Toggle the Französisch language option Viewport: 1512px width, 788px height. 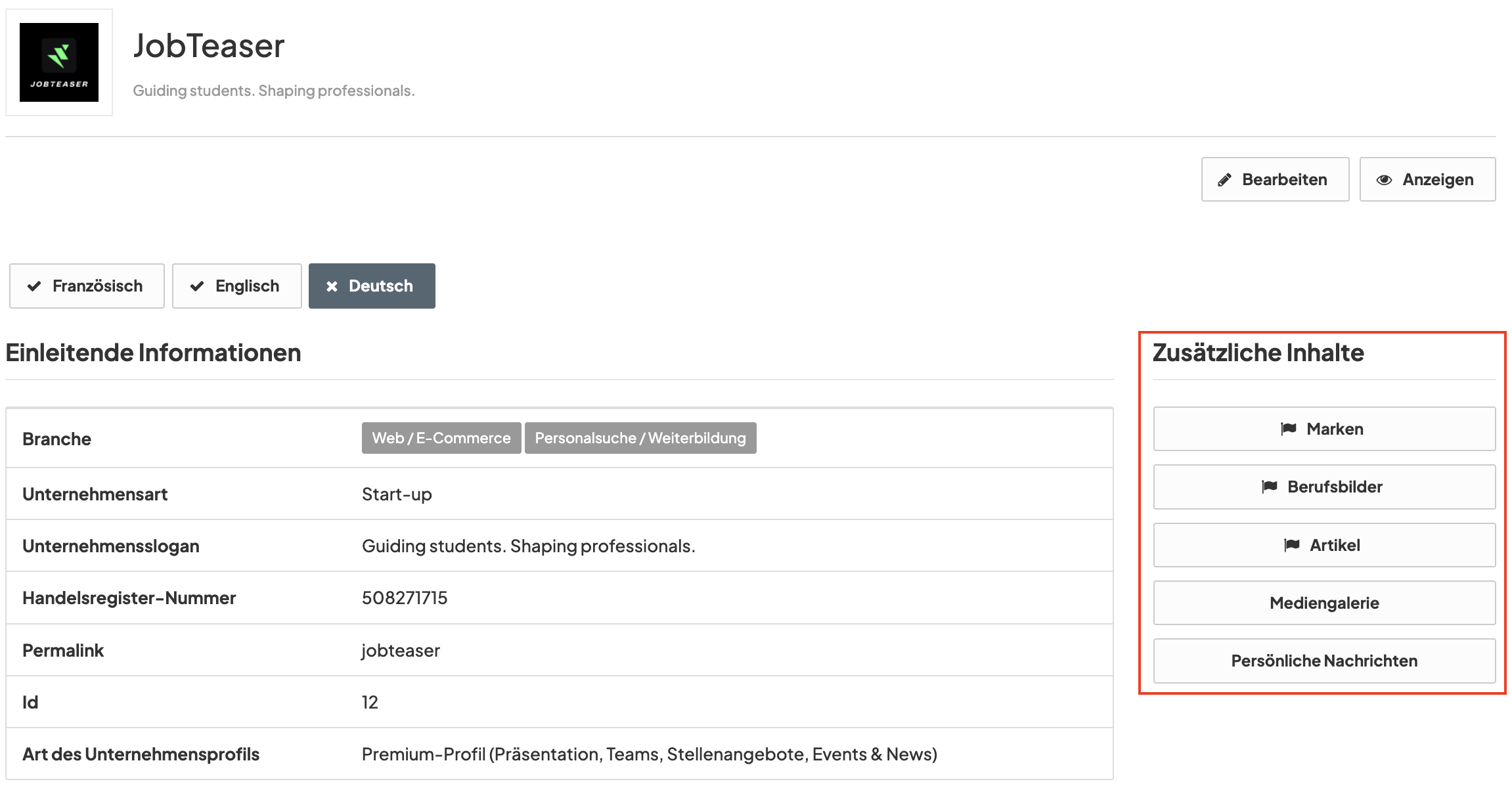point(86,286)
